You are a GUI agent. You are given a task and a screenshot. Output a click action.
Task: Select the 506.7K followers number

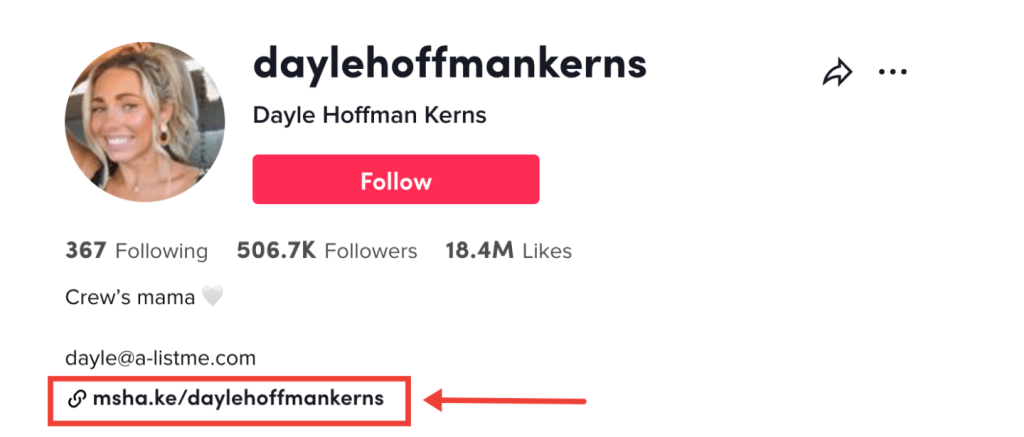click(x=277, y=250)
